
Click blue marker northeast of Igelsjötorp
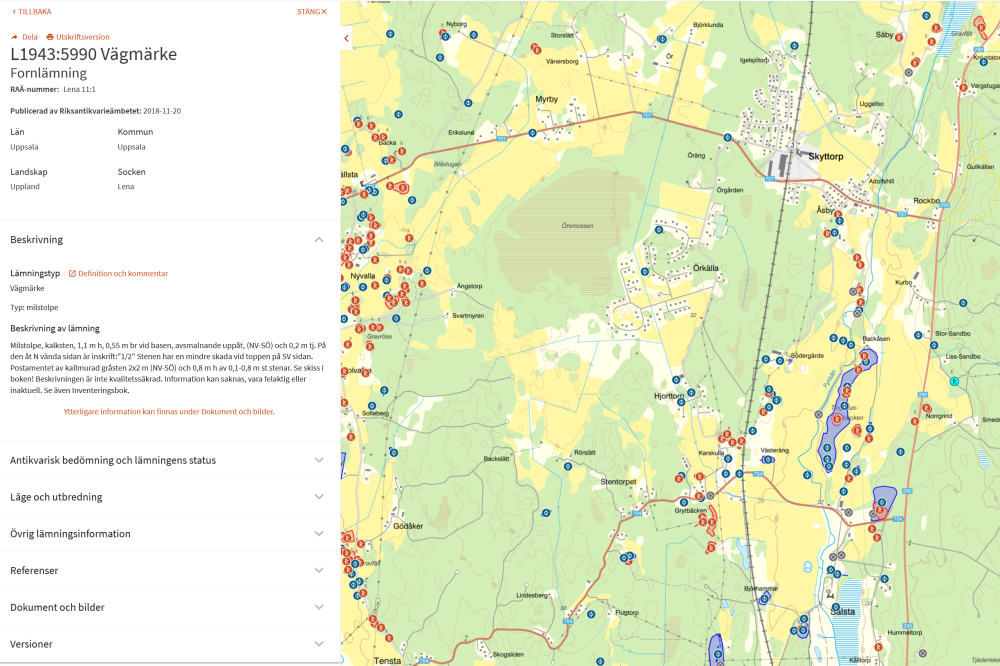pyautogui.click(x=794, y=46)
